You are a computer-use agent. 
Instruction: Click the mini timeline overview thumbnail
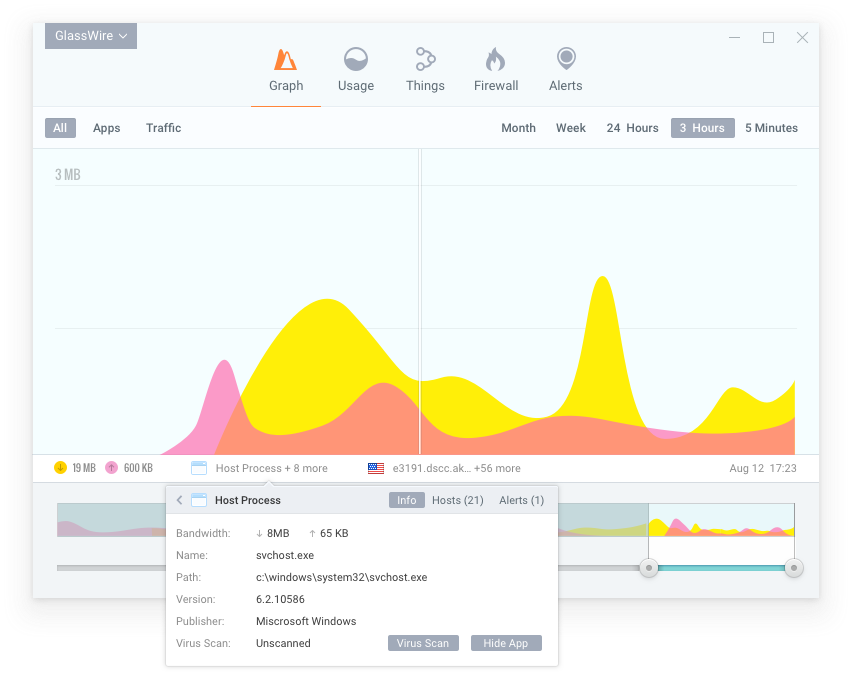[721, 520]
